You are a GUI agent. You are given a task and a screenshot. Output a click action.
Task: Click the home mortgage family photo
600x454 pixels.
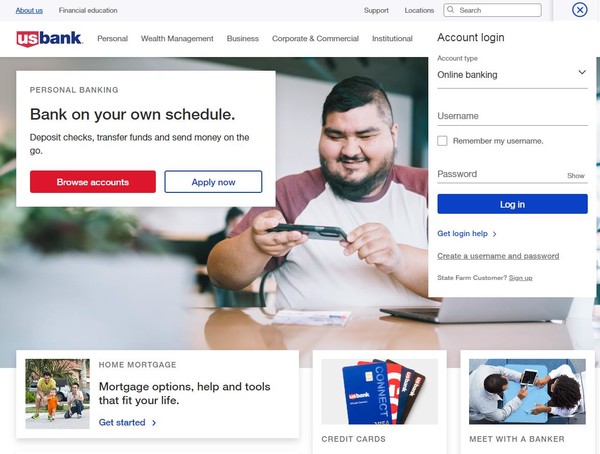(57, 394)
